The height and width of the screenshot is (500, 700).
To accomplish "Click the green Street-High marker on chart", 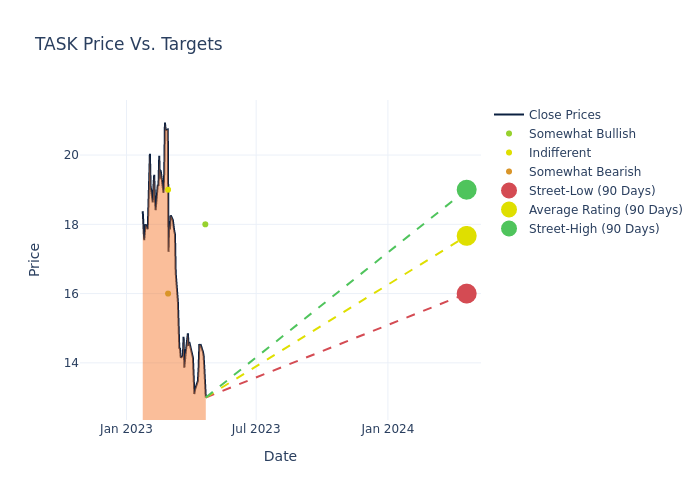I will click(466, 190).
